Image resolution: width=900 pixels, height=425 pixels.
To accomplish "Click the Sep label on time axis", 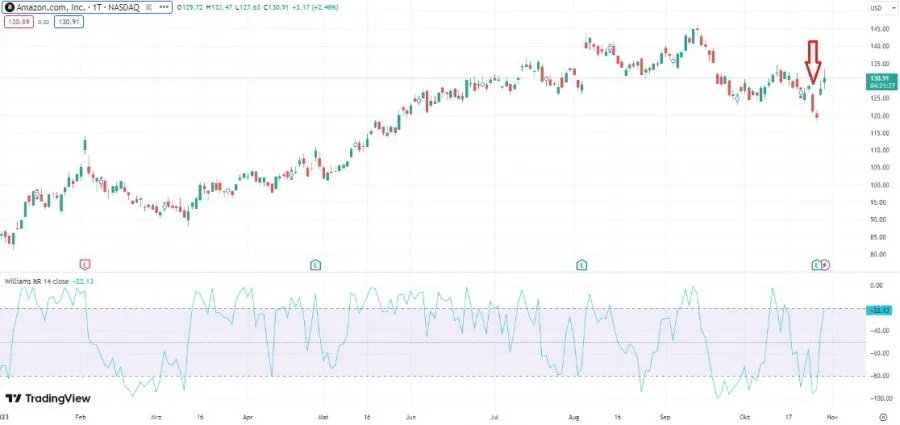I will tap(666, 417).
